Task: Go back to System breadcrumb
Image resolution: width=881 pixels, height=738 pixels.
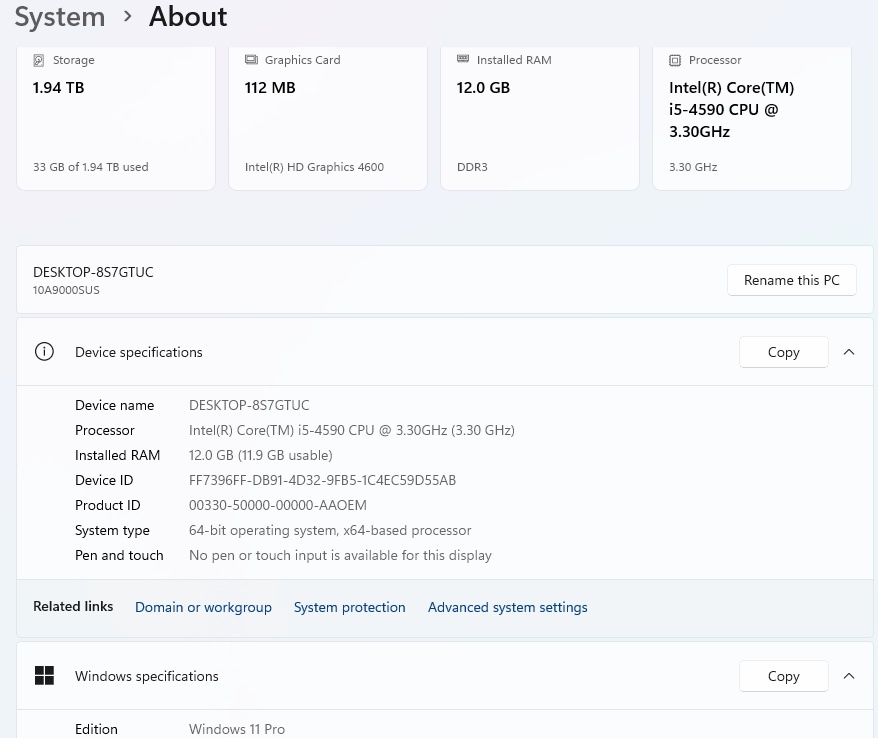Action: coord(60,17)
